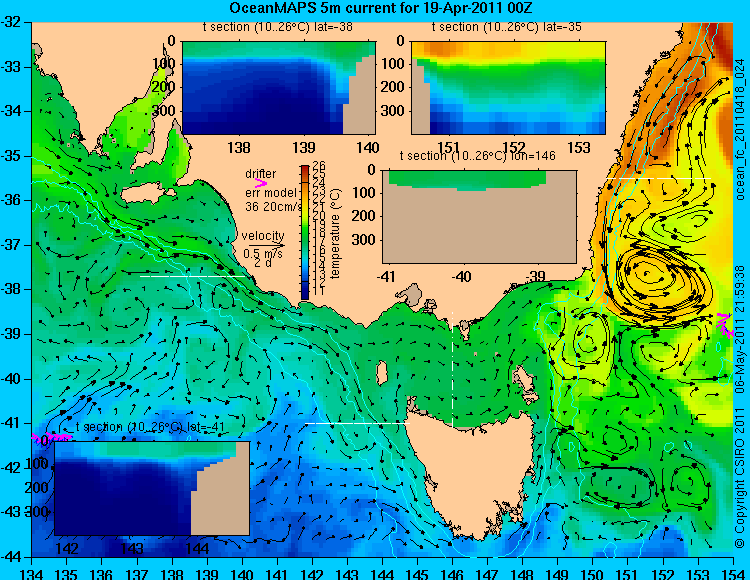This screenshot has height=580, width=750.
Task: Select the 't section lat=-41' panel title
Action: coord(150,427)
